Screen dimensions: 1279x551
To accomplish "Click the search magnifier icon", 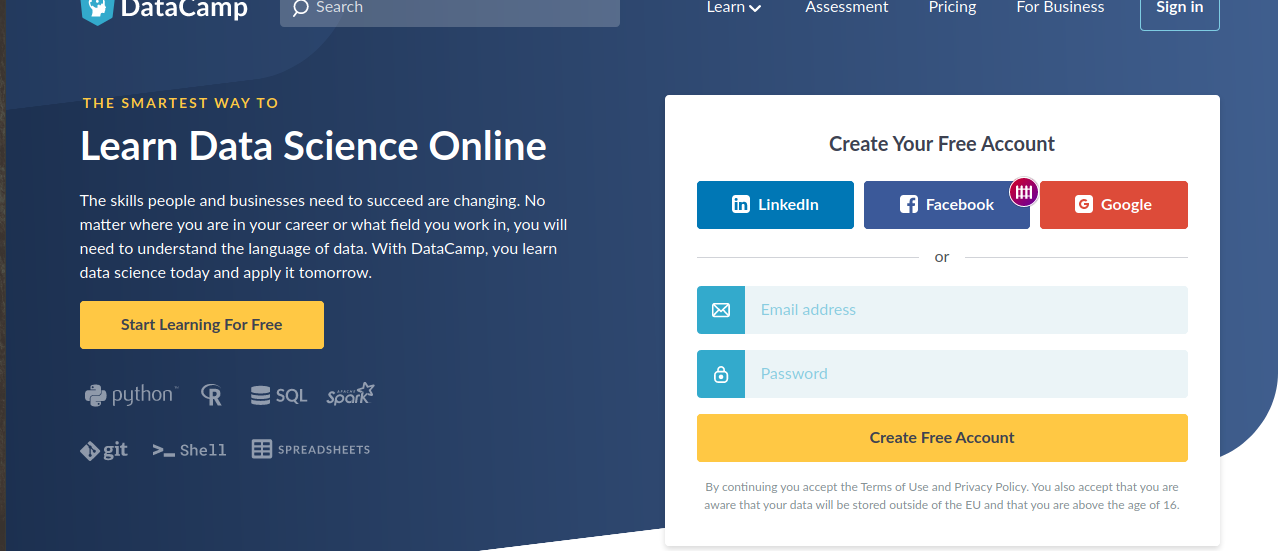I will pyautogui.click(x=301, y=8).
